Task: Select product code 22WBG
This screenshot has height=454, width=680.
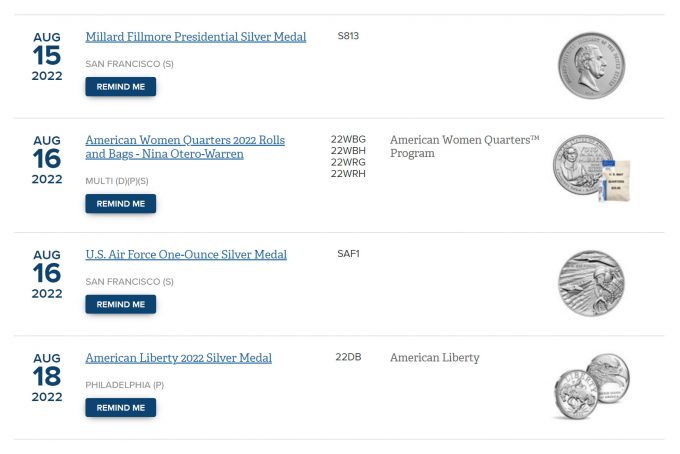Action: [x=348, y=140]
